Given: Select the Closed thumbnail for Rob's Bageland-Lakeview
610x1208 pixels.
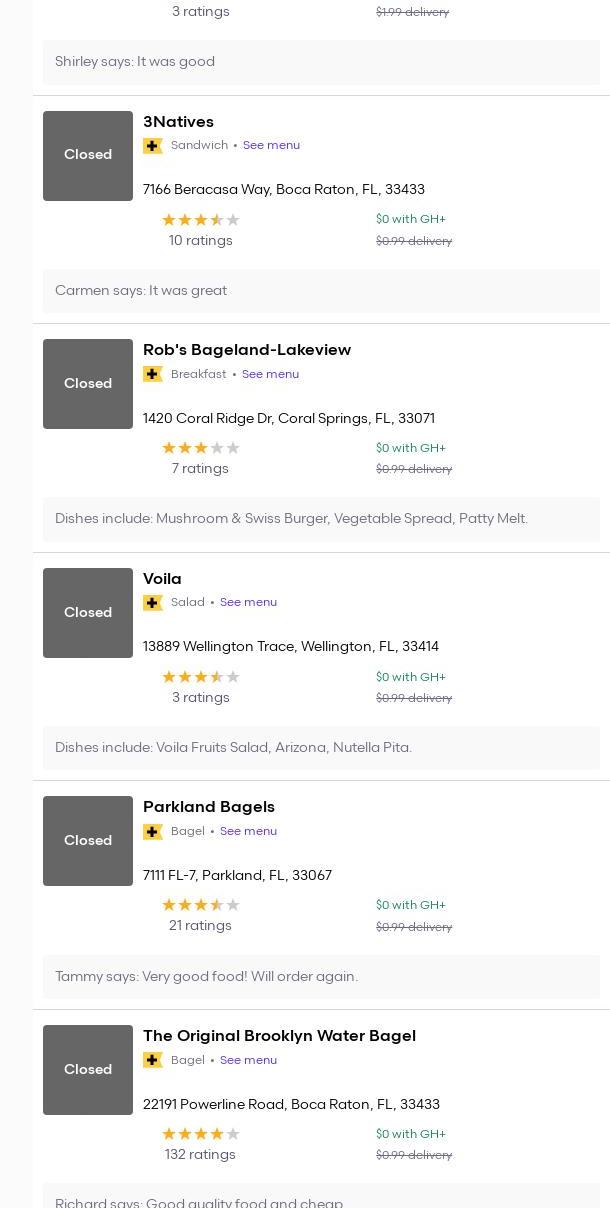Looking at the screenshot, I should point(88,384).
